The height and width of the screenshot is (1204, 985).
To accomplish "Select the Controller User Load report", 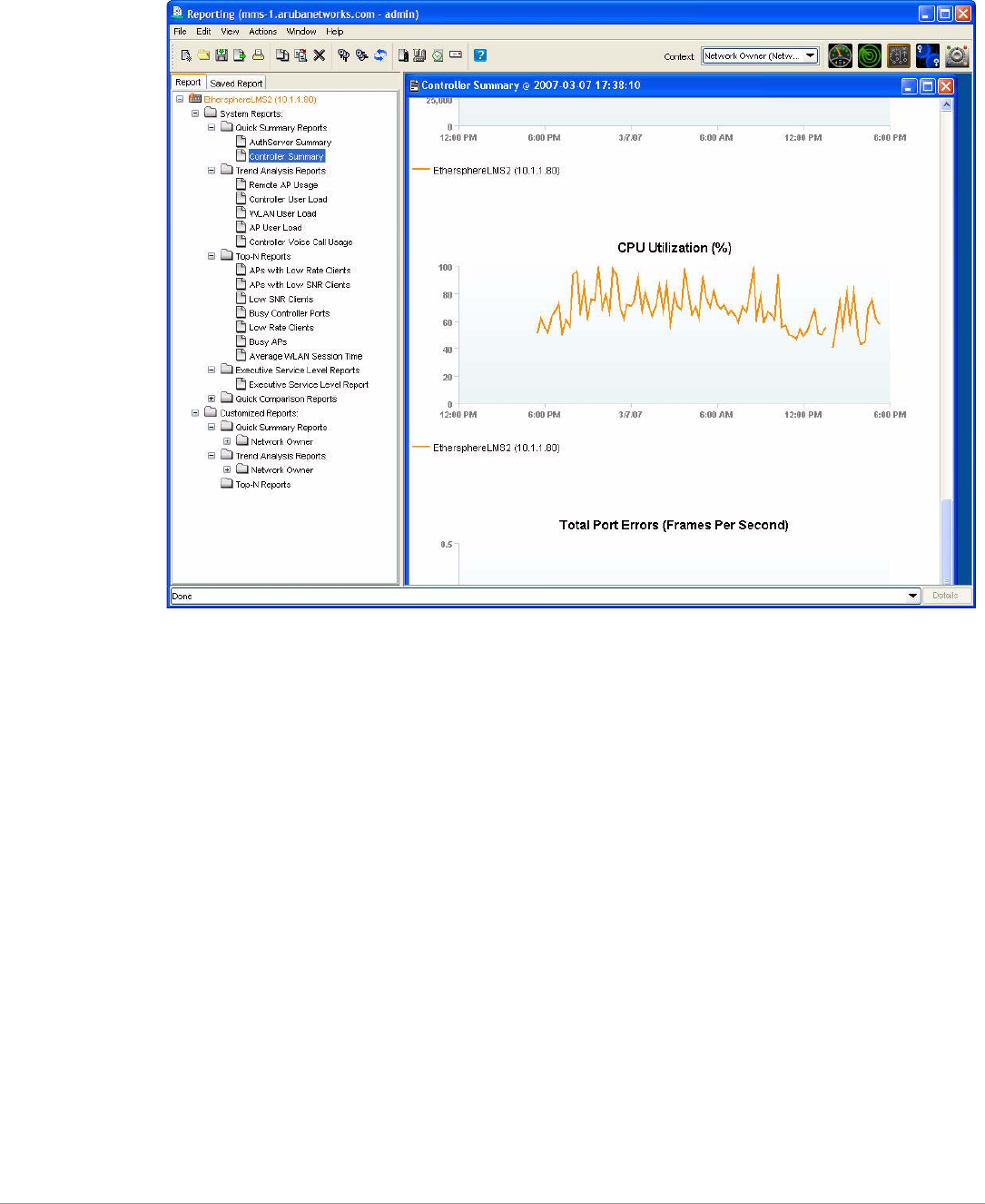I will [x=288, y=200].
